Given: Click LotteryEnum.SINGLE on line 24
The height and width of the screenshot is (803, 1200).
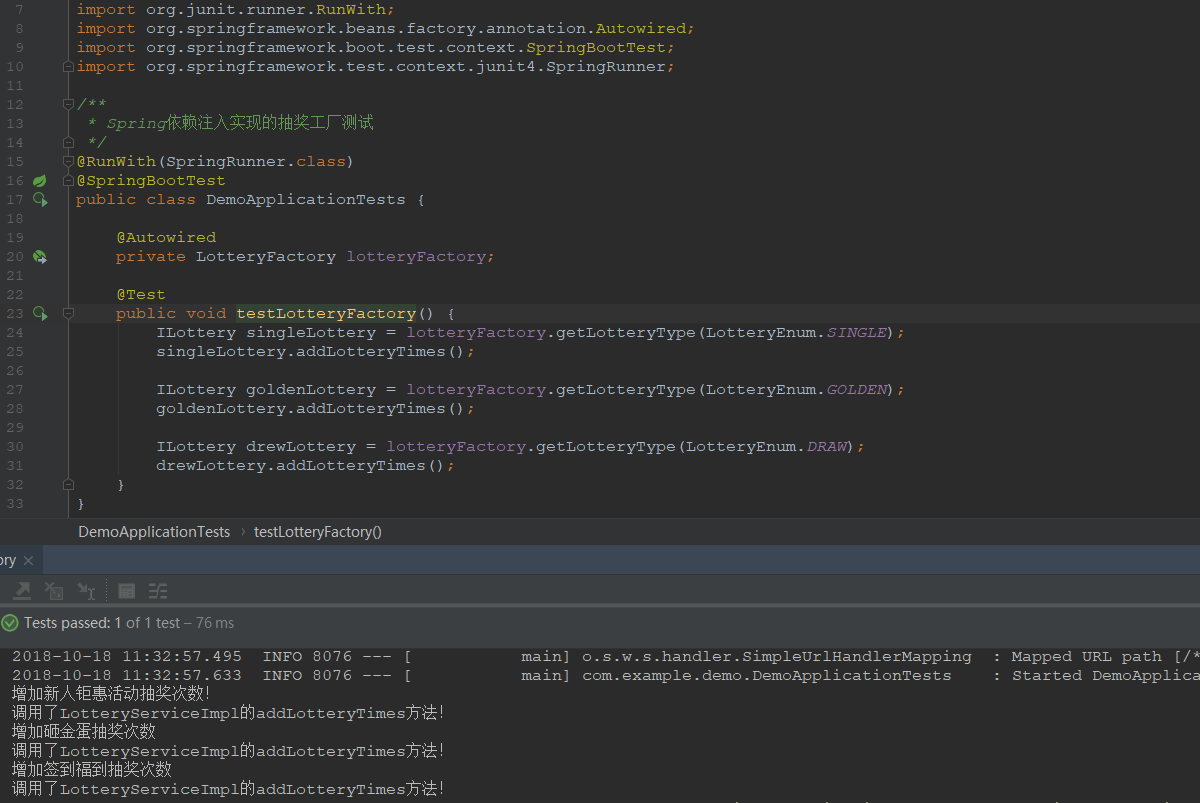Looking at the screenshot, I should click(796, 333).
